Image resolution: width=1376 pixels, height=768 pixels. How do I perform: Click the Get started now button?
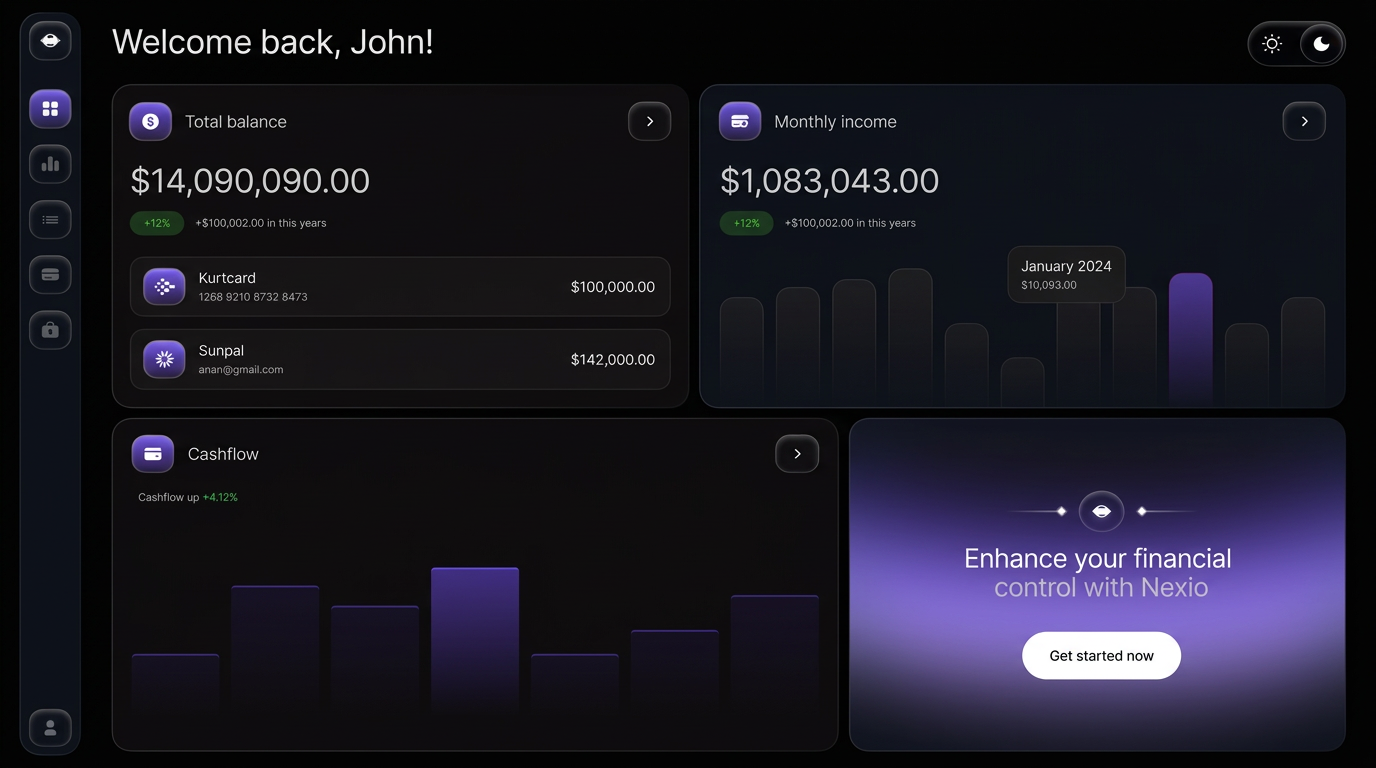coord(1101,655)
